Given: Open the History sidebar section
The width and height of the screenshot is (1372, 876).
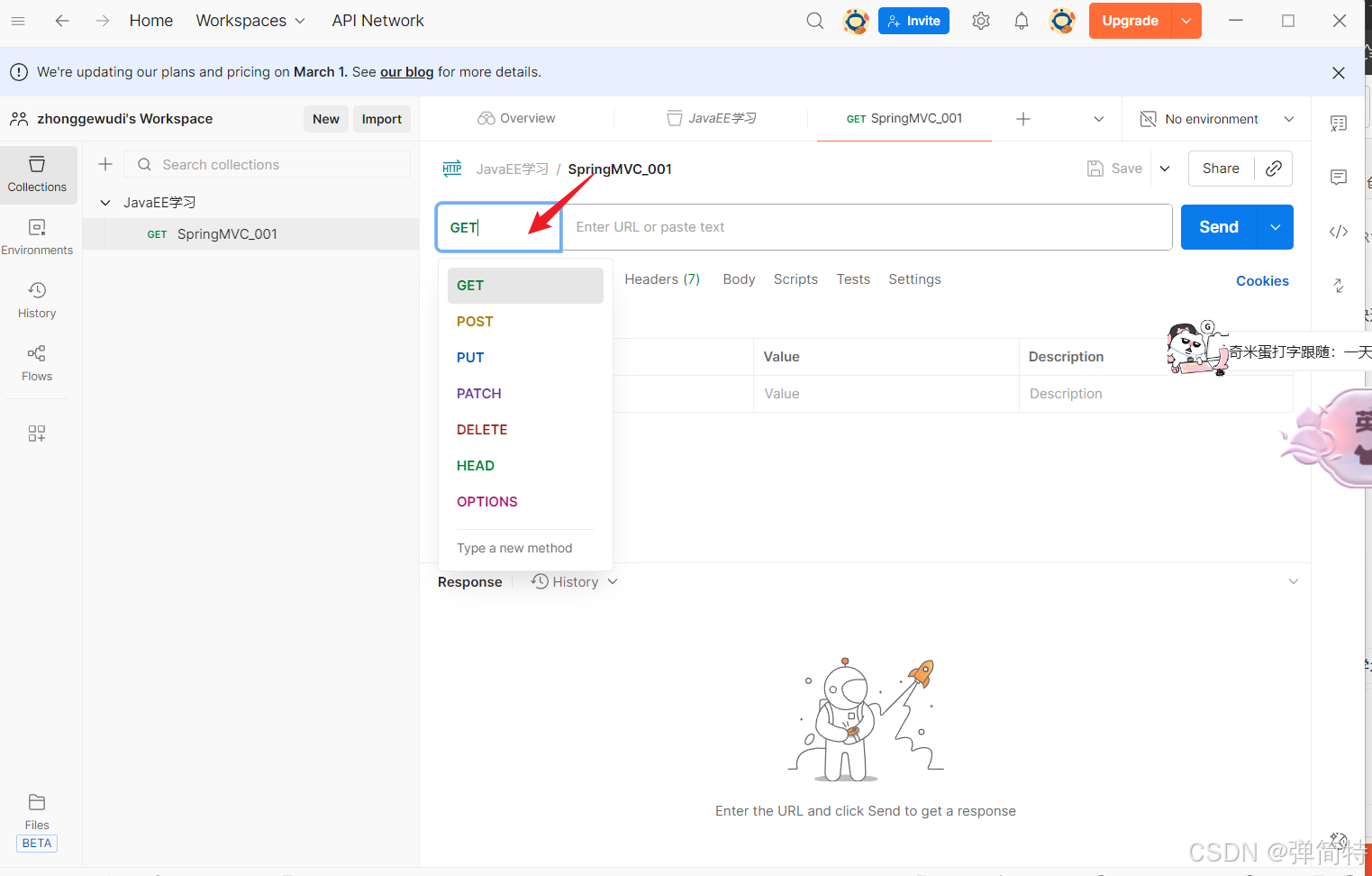Looking at the screenshot, I should [37, 301].
